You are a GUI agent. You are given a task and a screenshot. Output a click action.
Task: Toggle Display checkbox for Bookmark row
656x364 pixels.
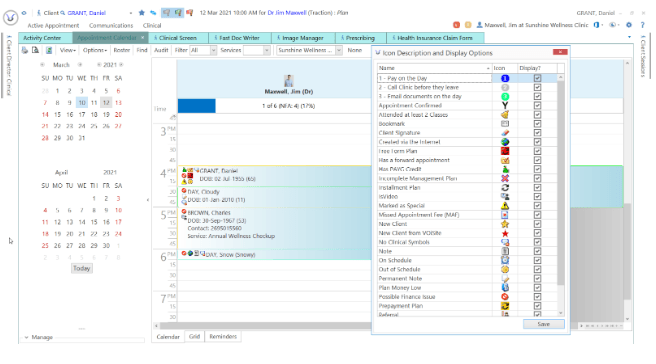[x=537, y=124]
